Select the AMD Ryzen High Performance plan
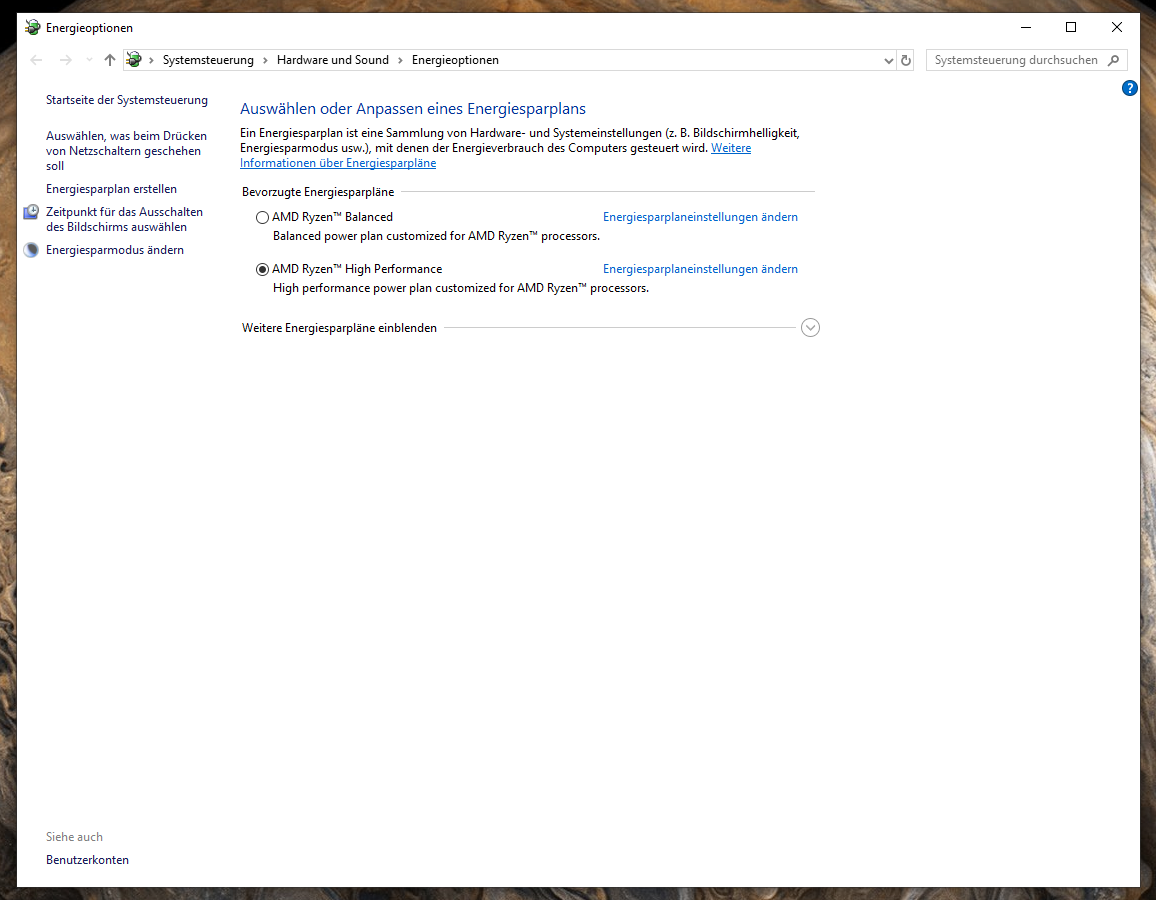This screenshot has height=900, width=1156. pyautogui.click(x=262, y=270)
